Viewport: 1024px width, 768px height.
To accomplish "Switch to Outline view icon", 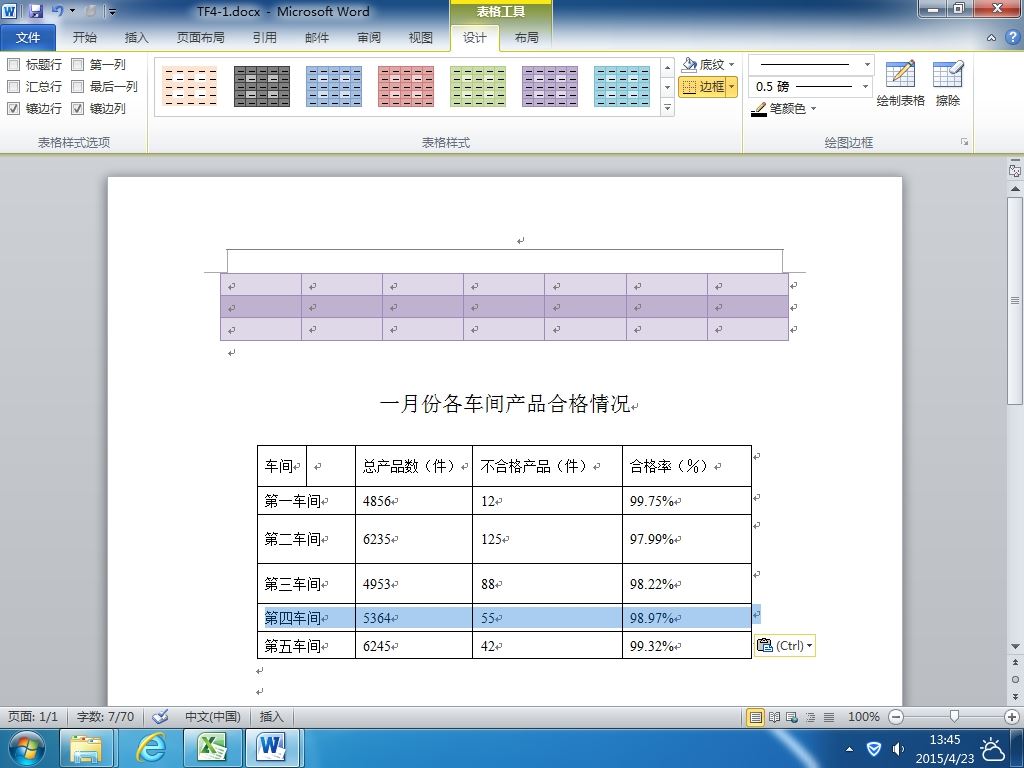I will (810, 717).
